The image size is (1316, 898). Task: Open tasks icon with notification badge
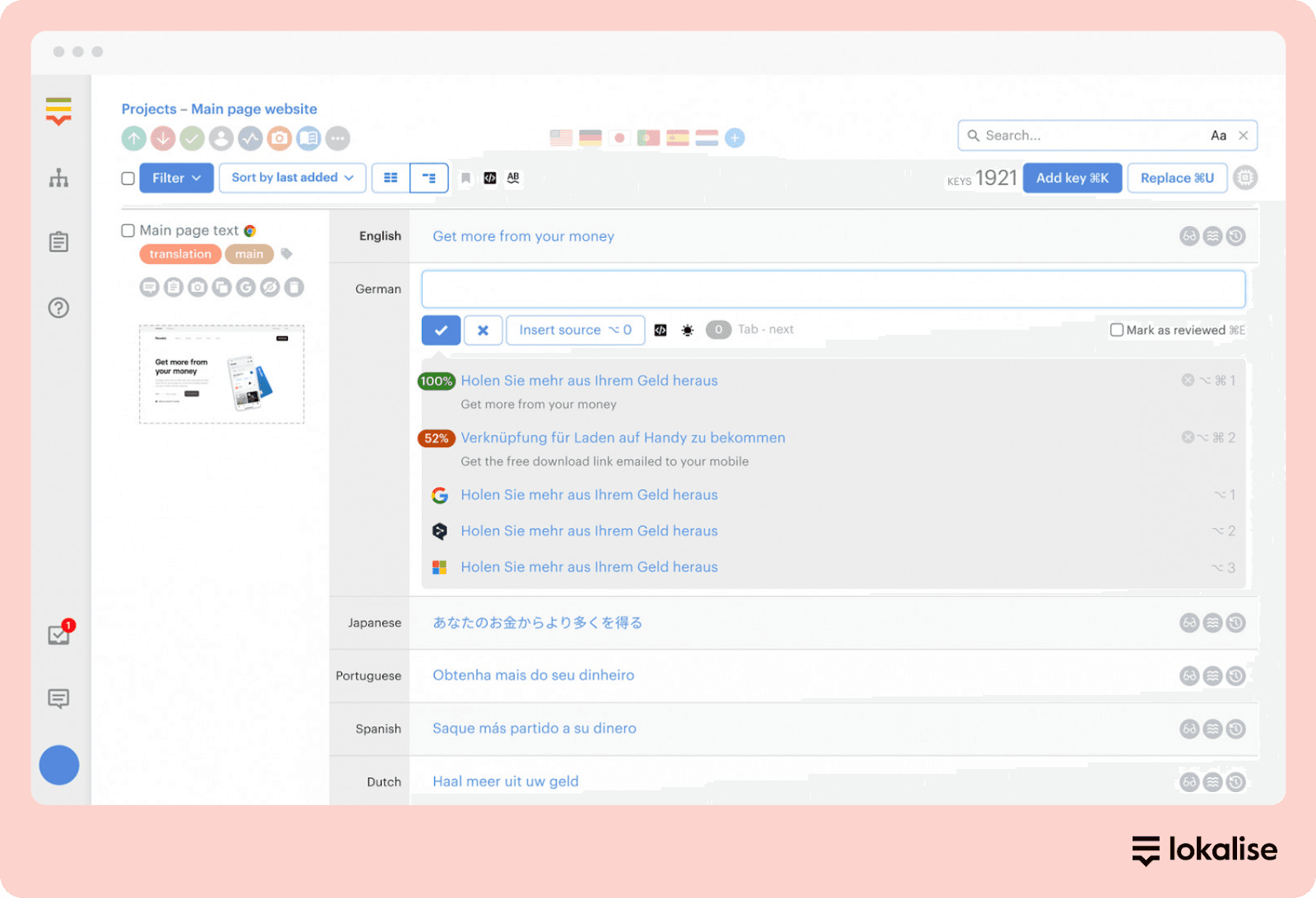click(x=59, y=634)
